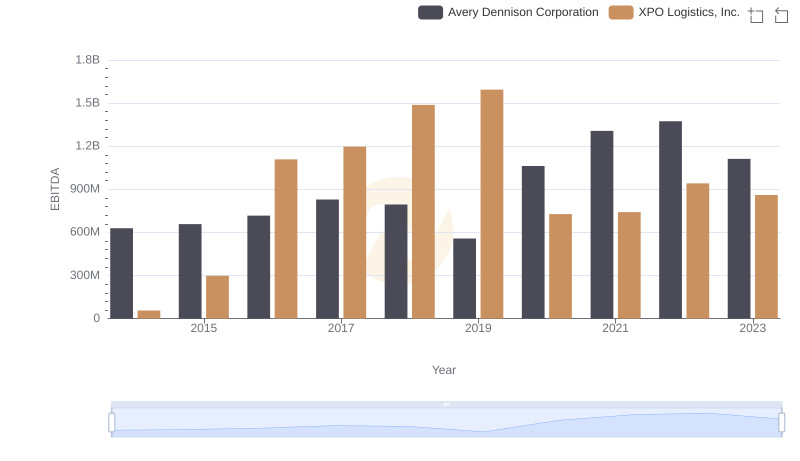Toggle the XPO Logistics, Inc. legend series

(674, 12)
